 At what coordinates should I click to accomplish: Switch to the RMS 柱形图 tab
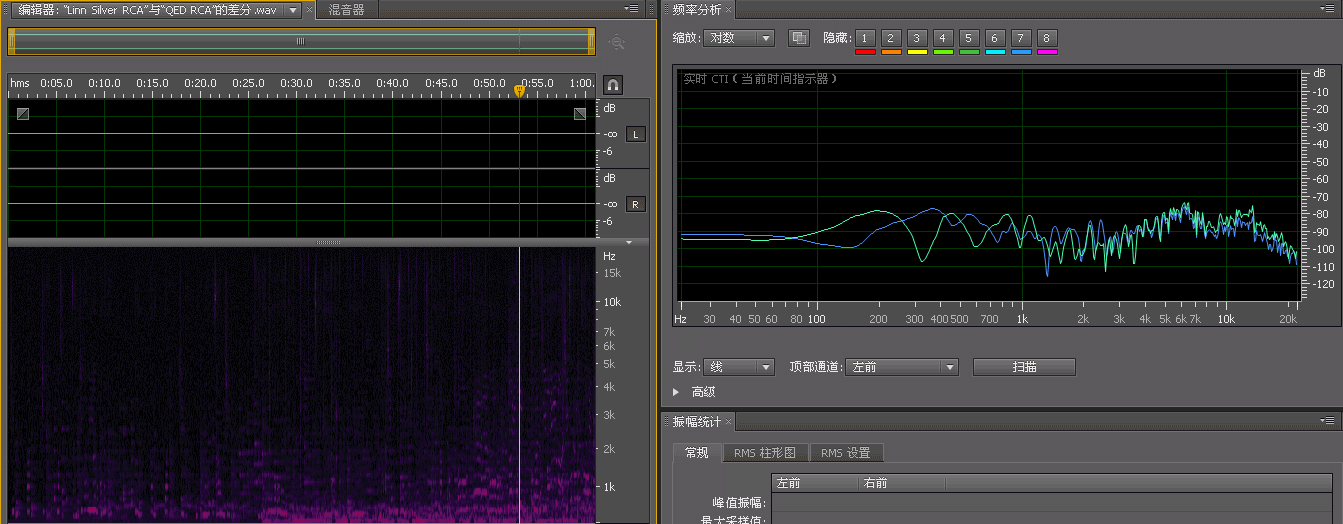click(764, 453)
